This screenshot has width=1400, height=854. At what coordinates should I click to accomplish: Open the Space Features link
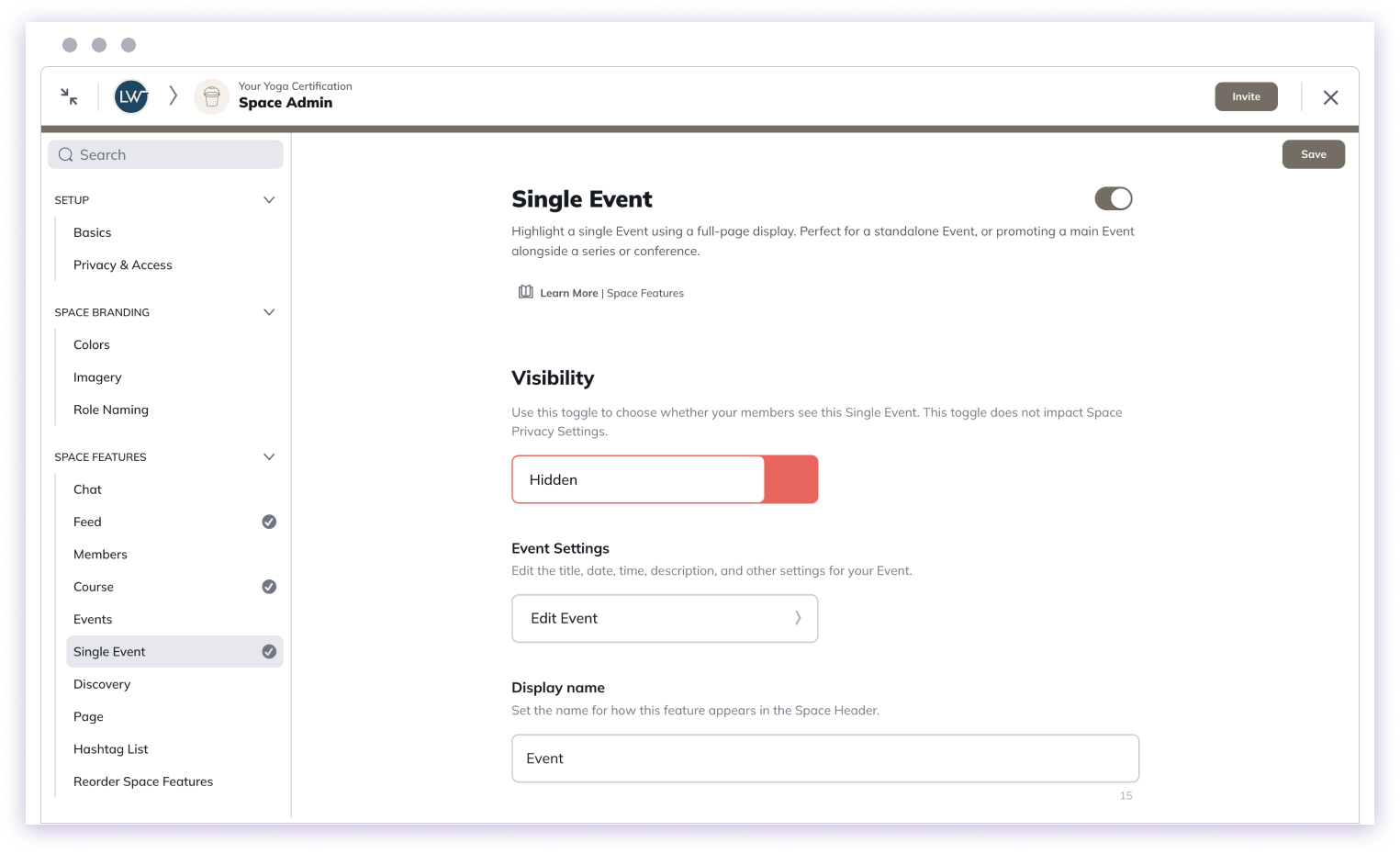coord(645,292)
